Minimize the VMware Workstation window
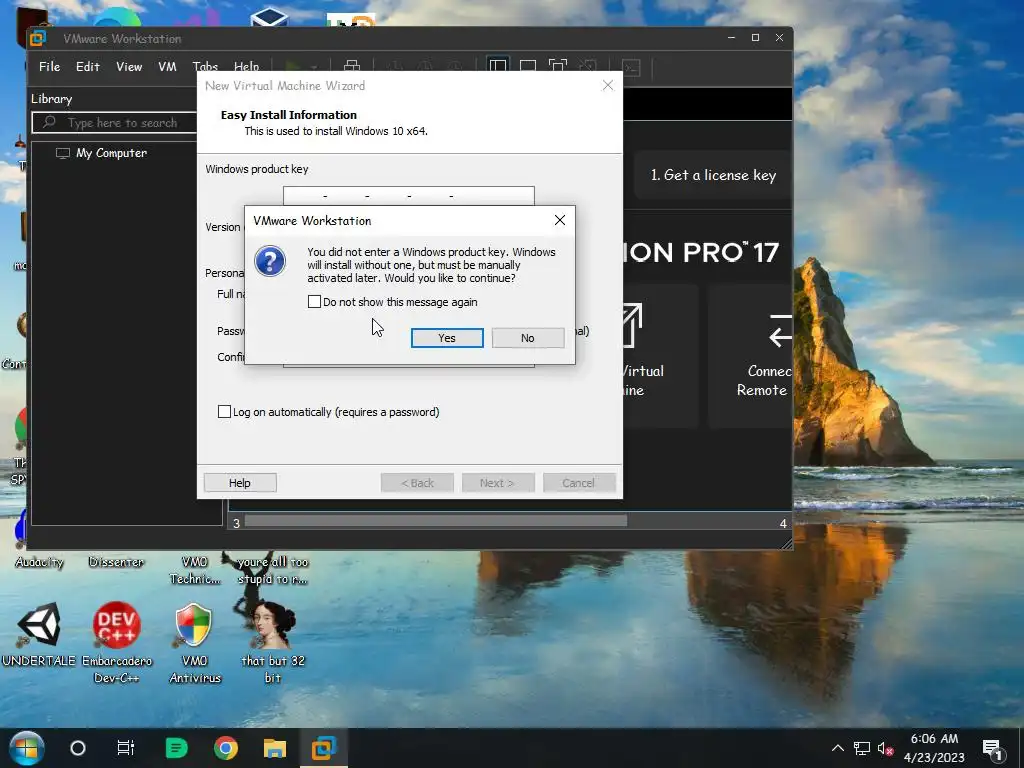The image size is (1024, 768). (x=731, y=38)
